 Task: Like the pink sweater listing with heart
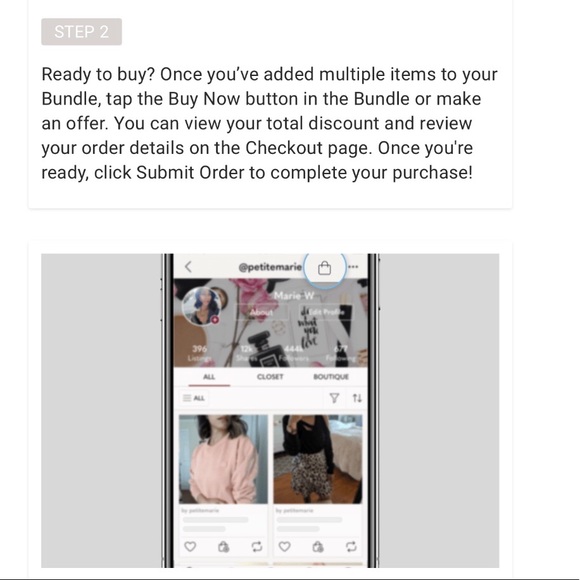click(x=190, y=546)
